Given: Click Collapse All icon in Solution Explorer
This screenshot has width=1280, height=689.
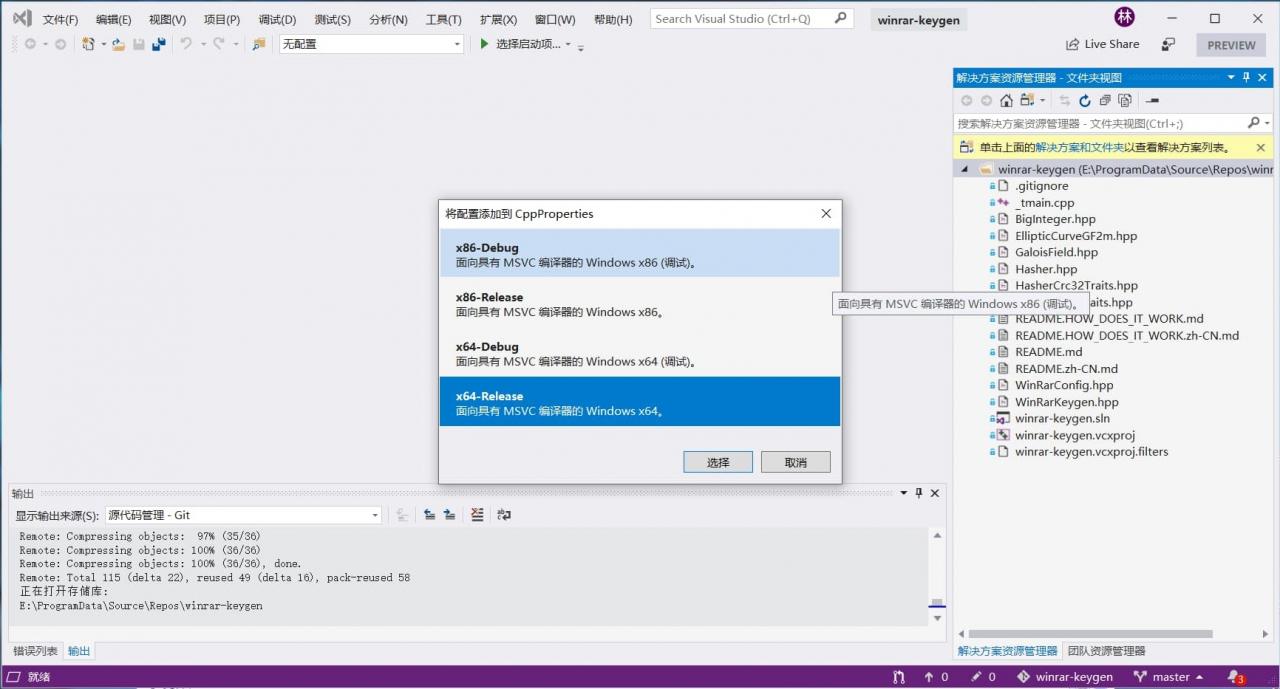Looking at the screenshot, I should click(1105, 100).
